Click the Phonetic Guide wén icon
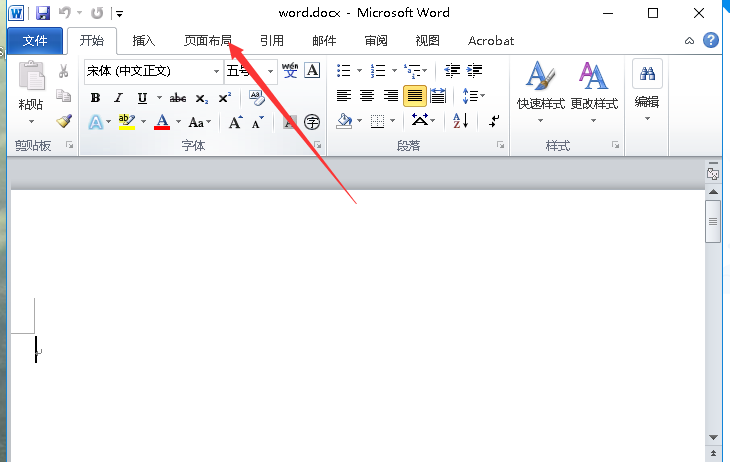Viewport: 730px width, 462px height. coord(290,70)
